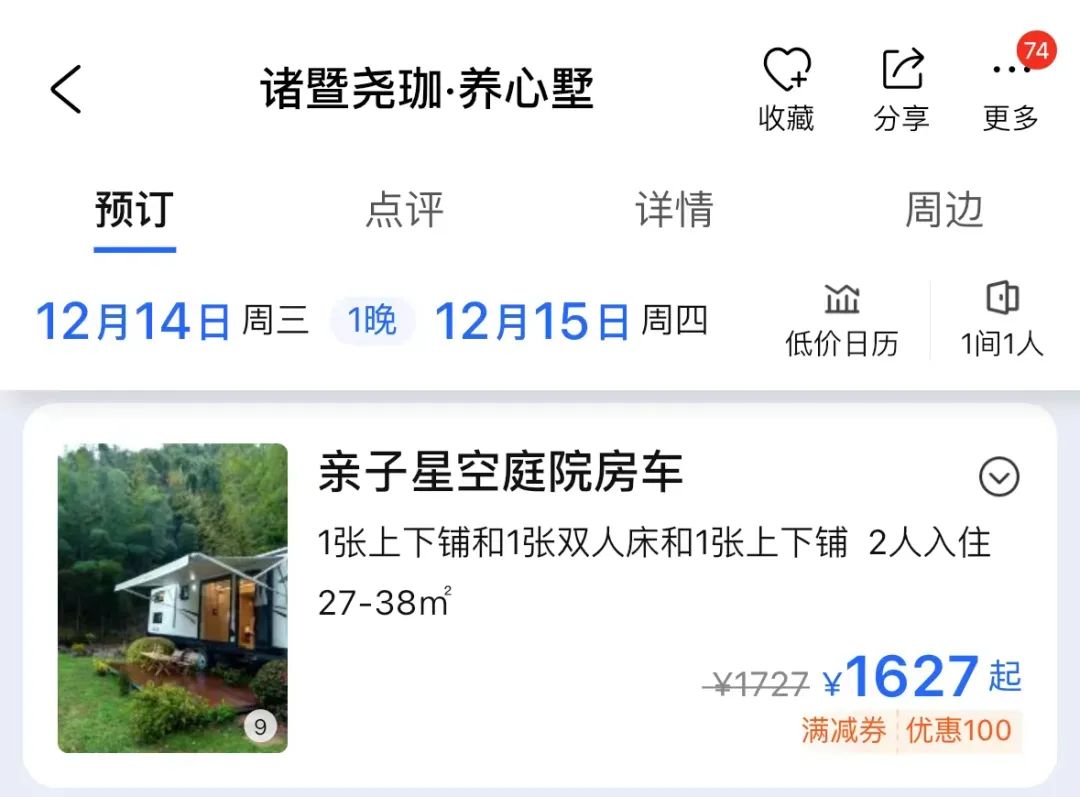The width and height of the screenshot is (1080, 797).
Task: Switch to the 详情 details tab
Action: coord(674,209)
